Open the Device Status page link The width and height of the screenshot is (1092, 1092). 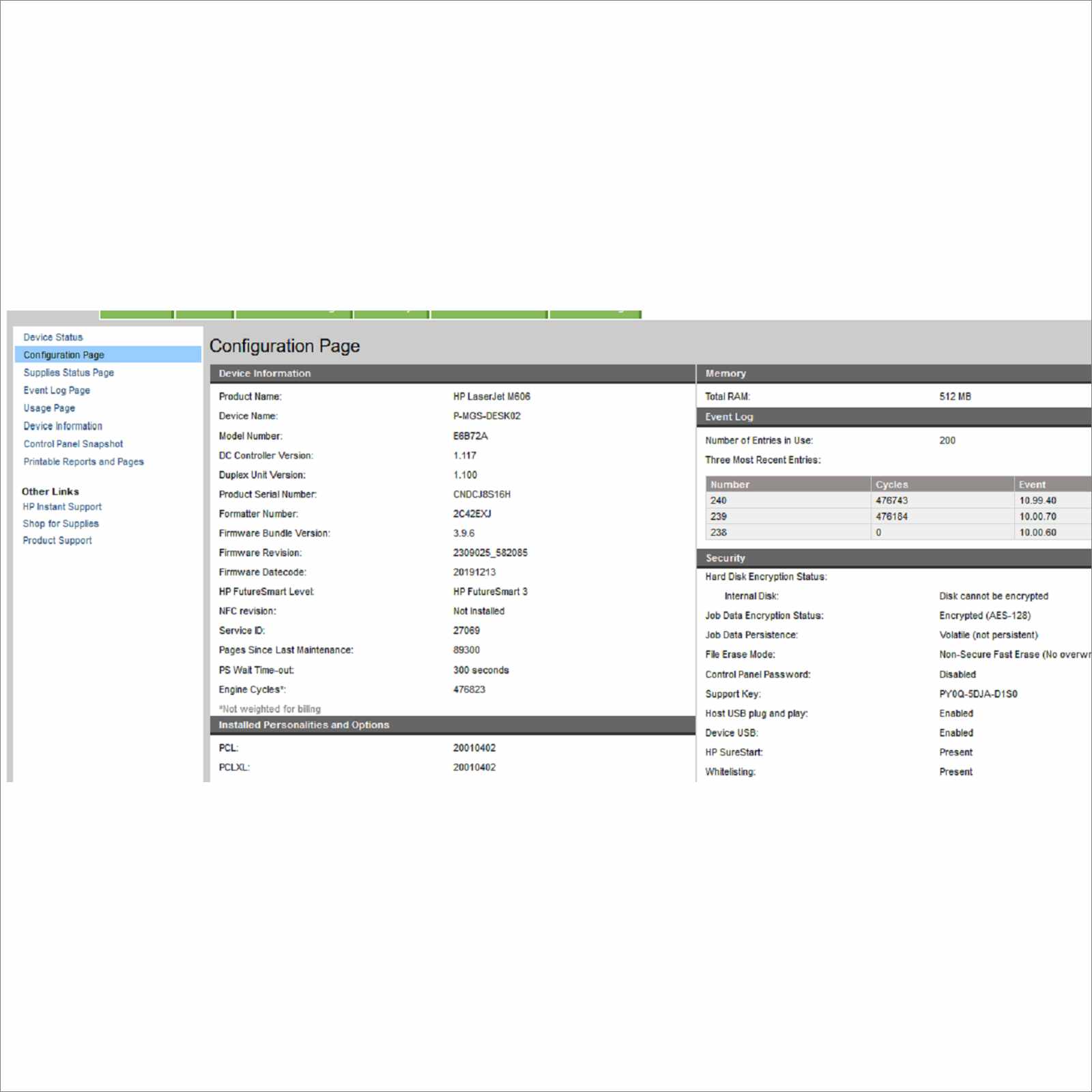53,337
